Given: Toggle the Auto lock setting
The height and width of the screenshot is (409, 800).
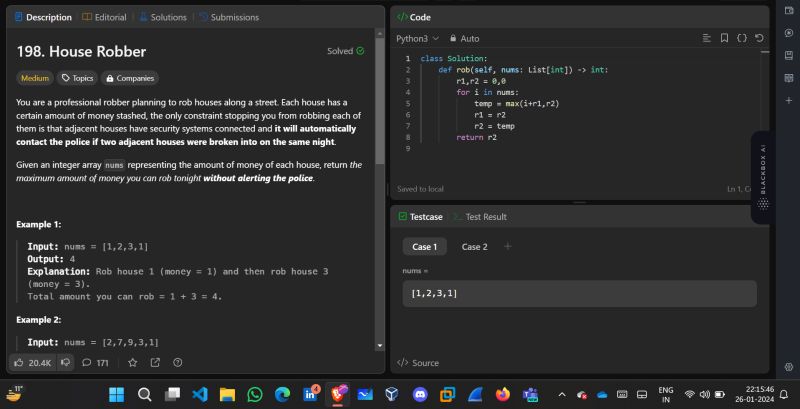Looking at the screenshot, I should click(x=464, y=38).
